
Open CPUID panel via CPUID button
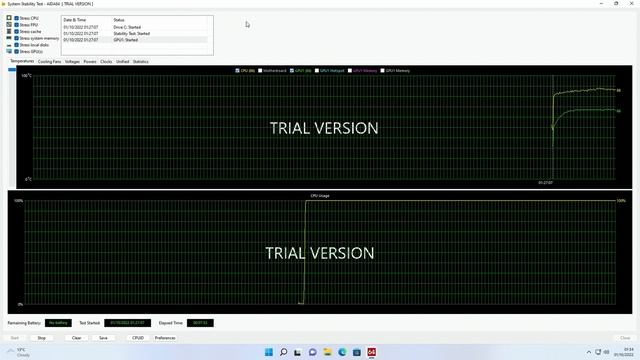138,338
